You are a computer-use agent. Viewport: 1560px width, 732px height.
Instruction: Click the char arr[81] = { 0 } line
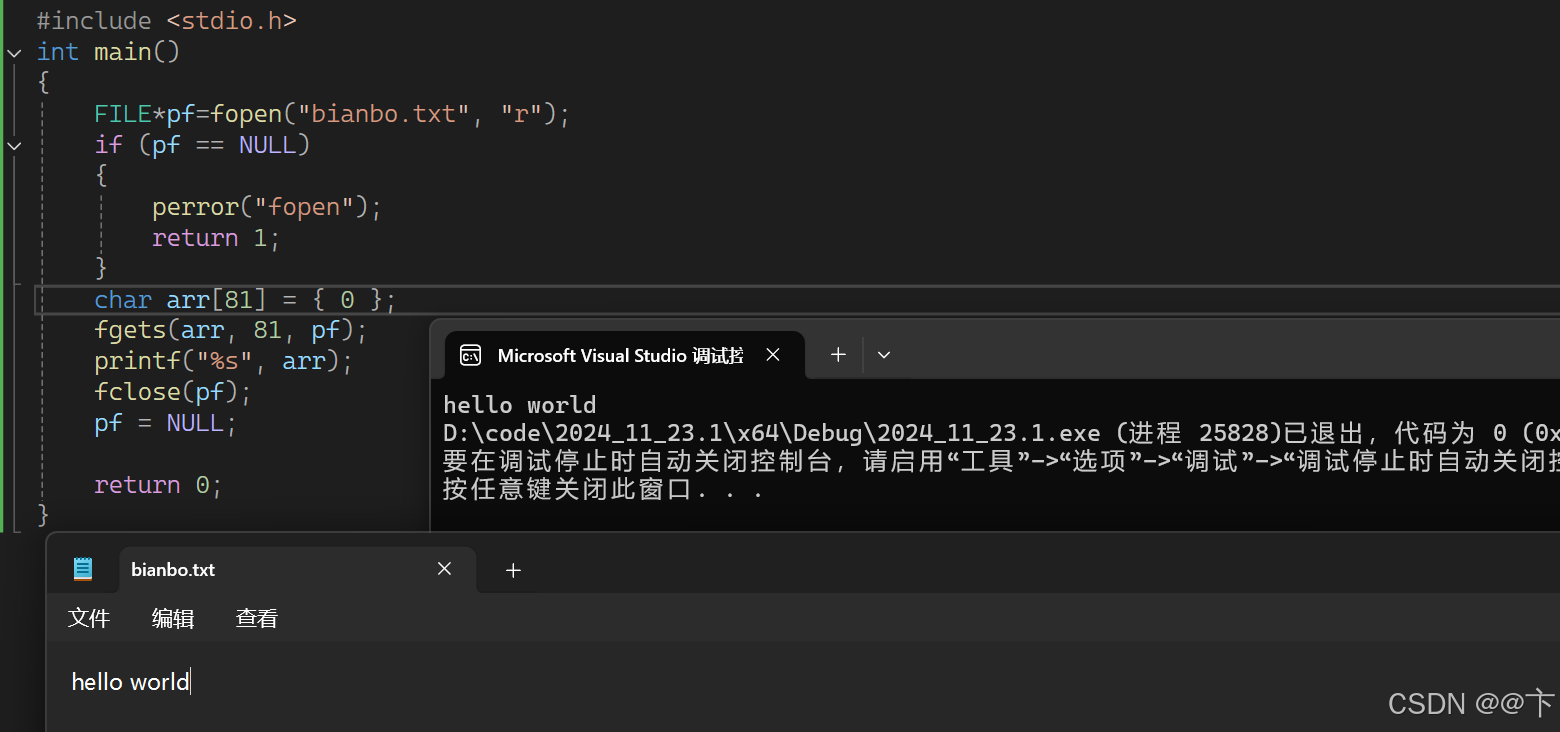point(245,300)
